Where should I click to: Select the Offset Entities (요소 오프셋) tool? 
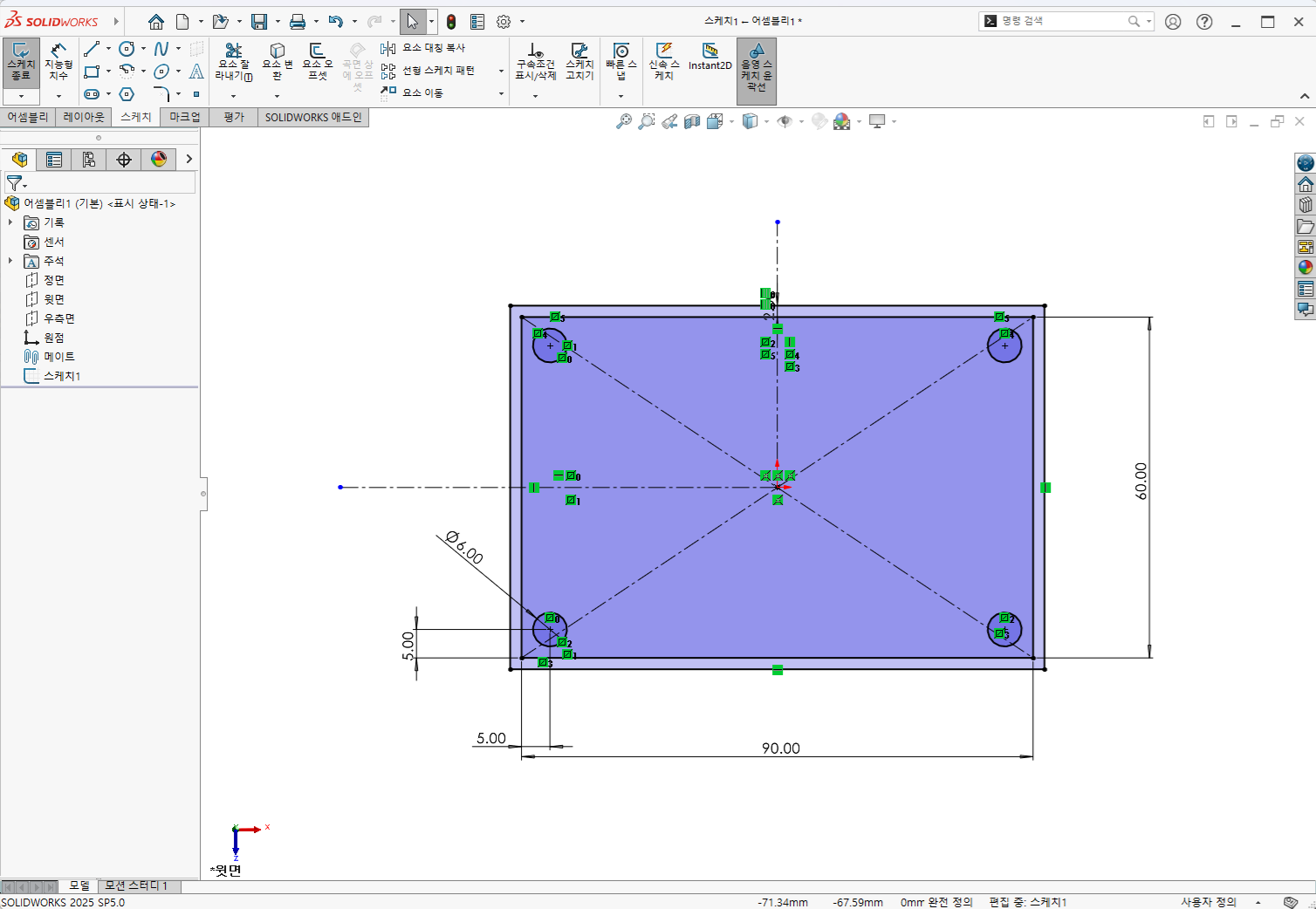pos(318,62)
